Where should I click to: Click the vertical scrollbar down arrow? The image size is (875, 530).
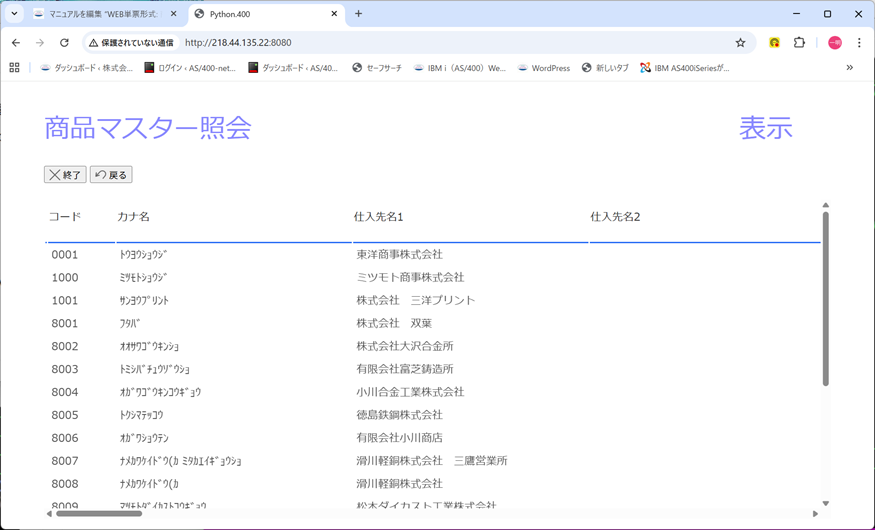coord(826,503)
